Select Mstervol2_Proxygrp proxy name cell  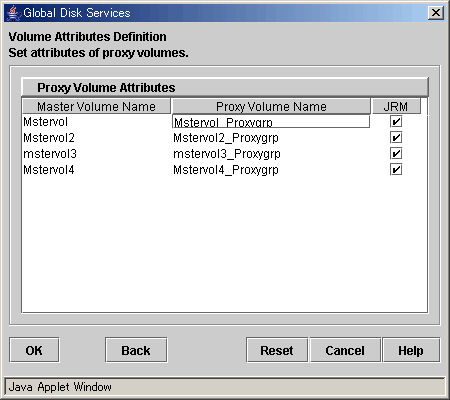tap(271, 138)
